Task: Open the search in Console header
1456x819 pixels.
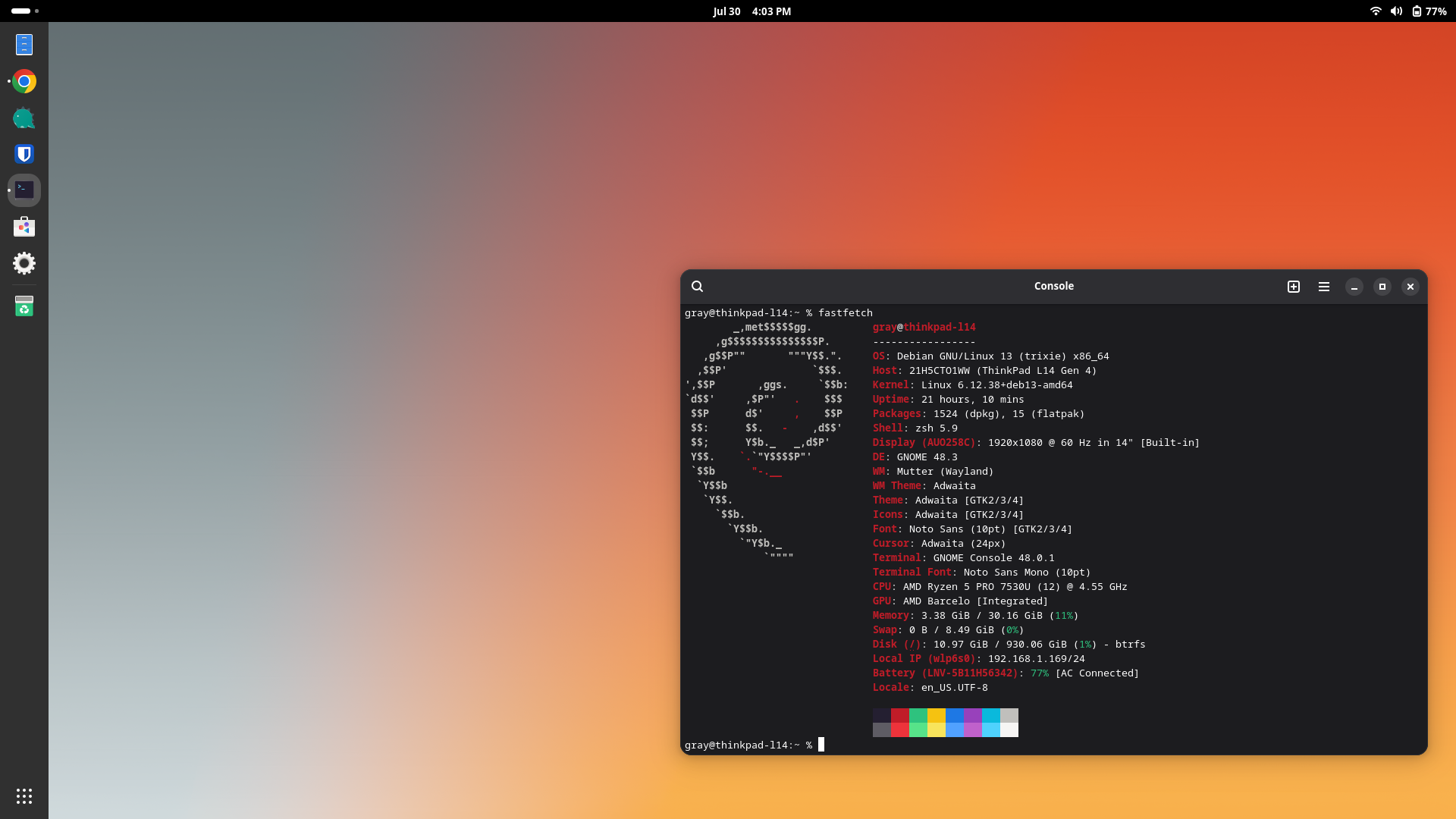Action: 698,287
